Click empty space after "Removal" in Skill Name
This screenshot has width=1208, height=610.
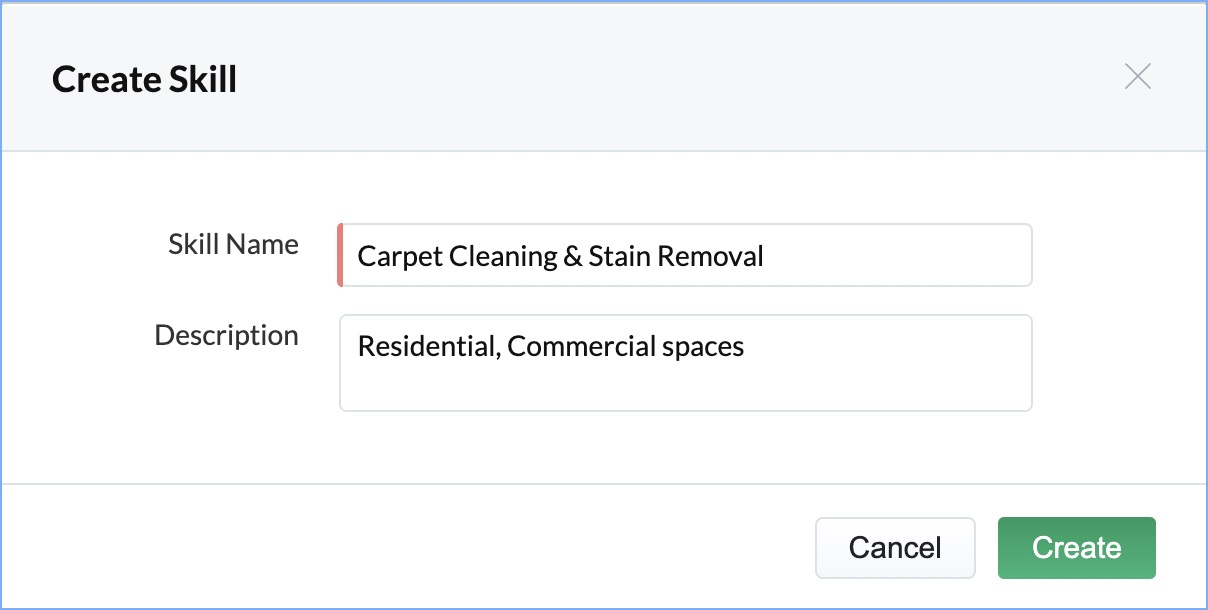point(900,257)
